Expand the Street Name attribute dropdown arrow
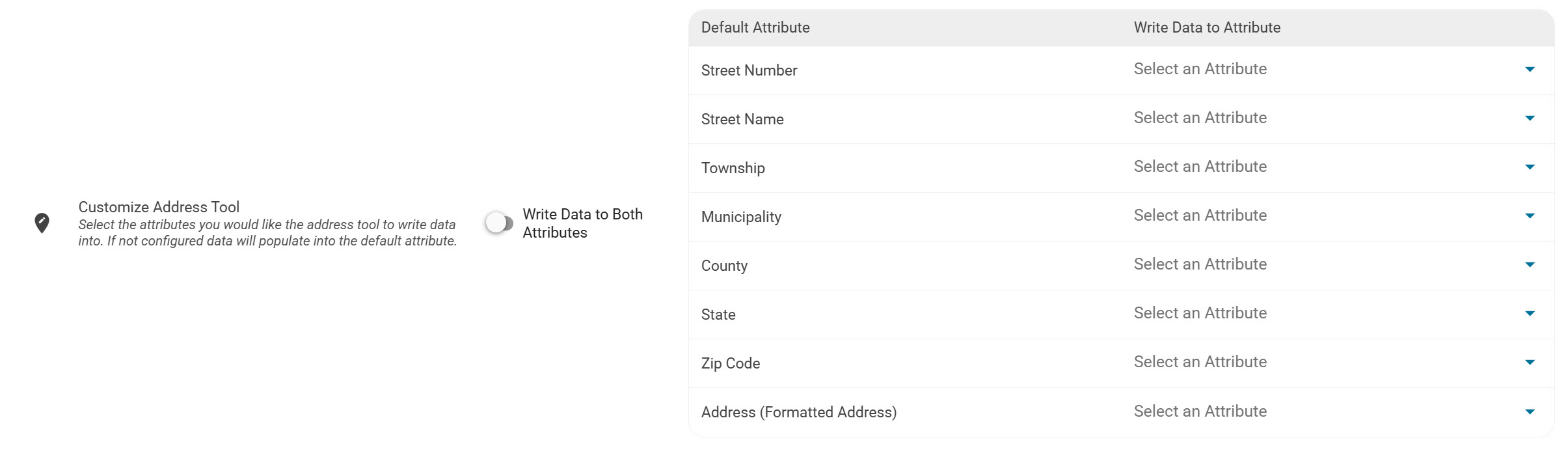Viewport: 1568px width, 459px height. (1530, 118)
